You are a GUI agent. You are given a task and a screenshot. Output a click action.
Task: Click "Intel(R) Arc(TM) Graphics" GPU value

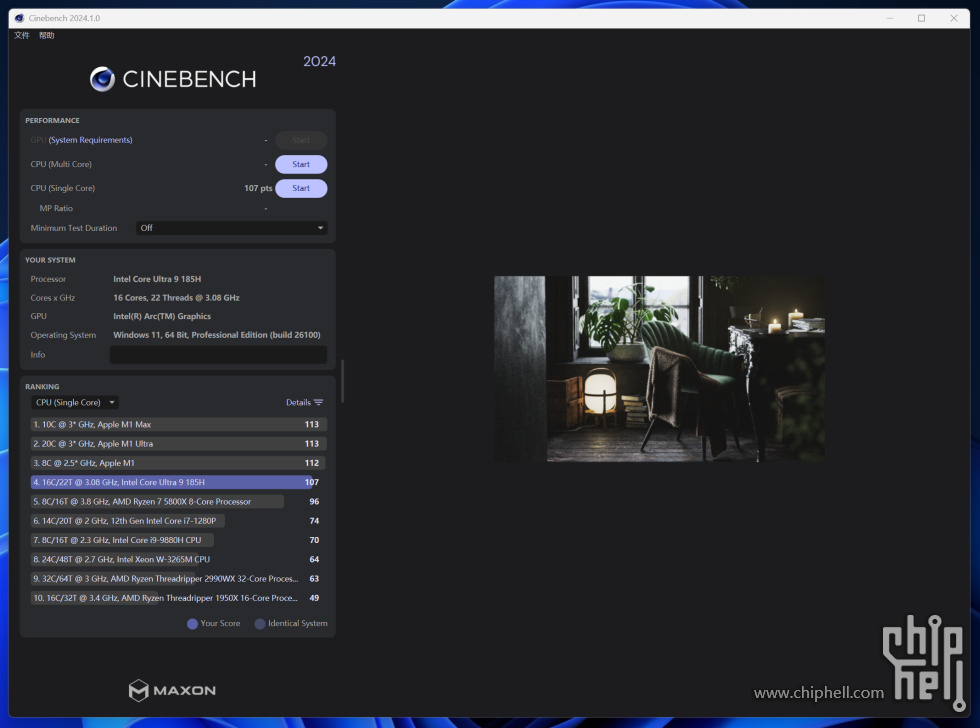pyautogui.click(x=162, y=316)
